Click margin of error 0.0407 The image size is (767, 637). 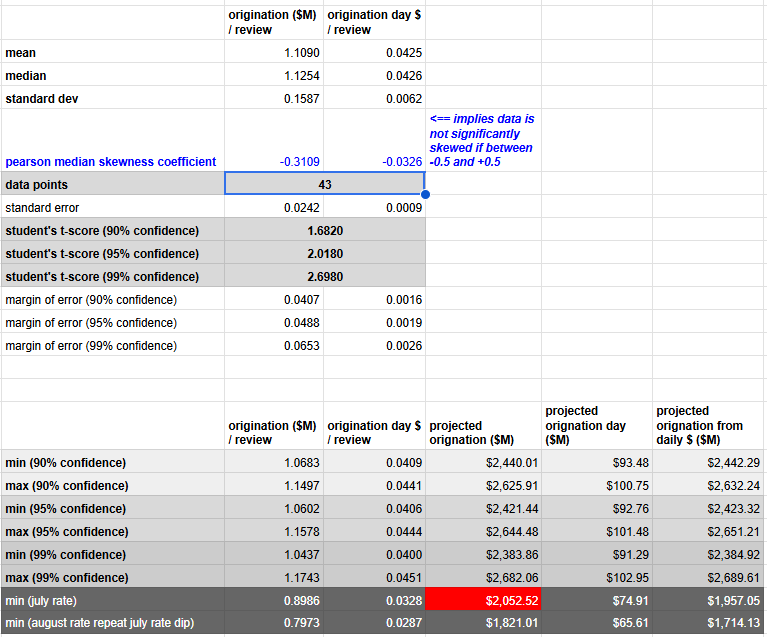click(301, 299)
